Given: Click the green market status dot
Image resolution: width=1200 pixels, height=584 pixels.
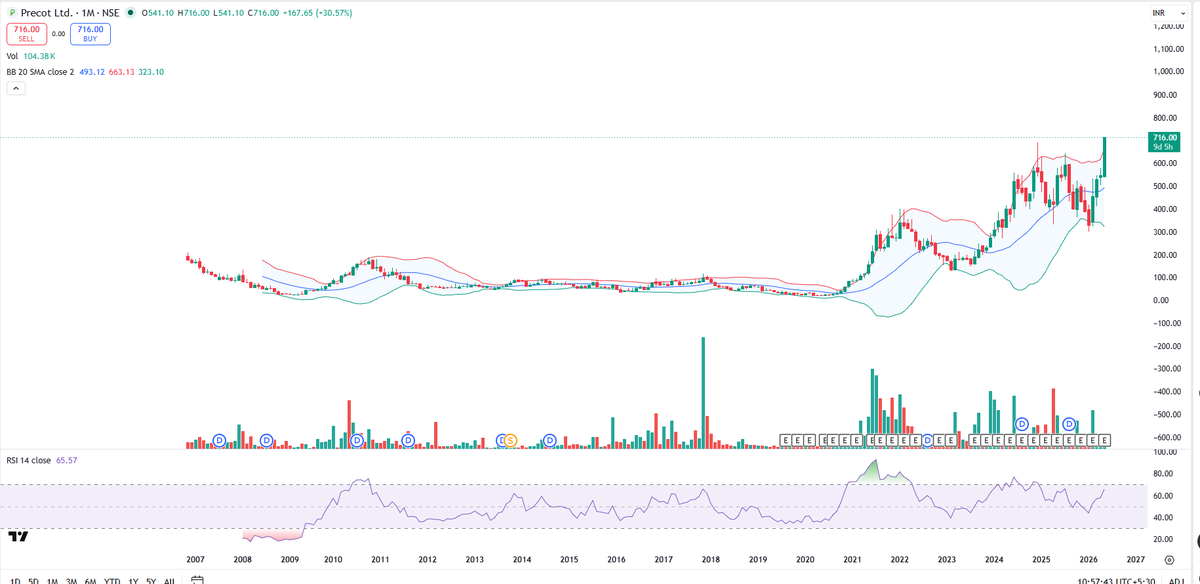Looking at the screenshot, I should coord(132,12).
